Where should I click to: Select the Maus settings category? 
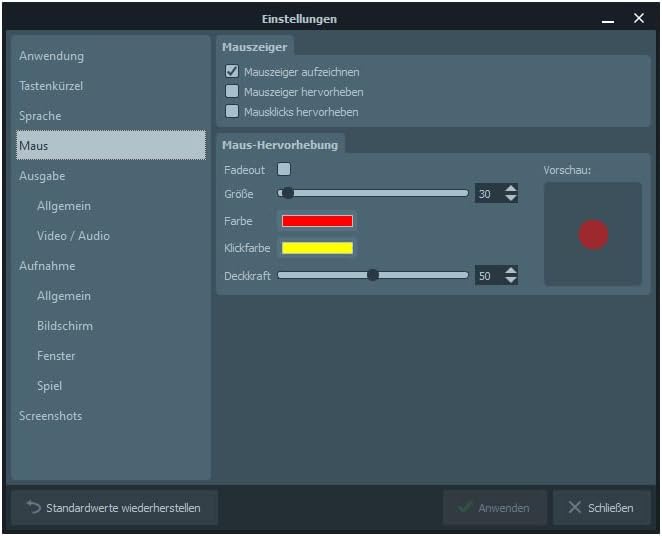click(111, 146)
